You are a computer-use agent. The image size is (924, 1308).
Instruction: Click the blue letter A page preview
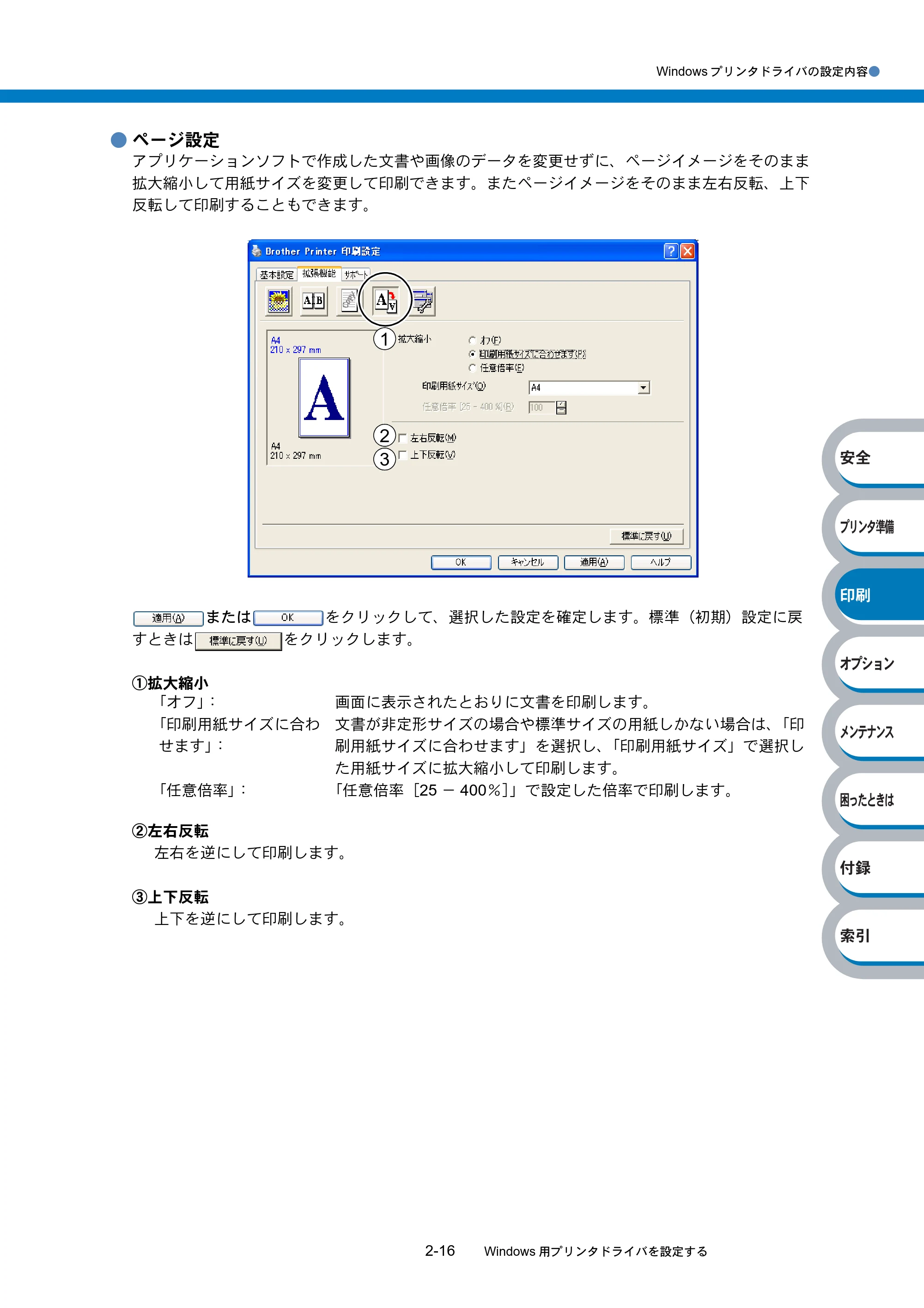pos(324,398)
